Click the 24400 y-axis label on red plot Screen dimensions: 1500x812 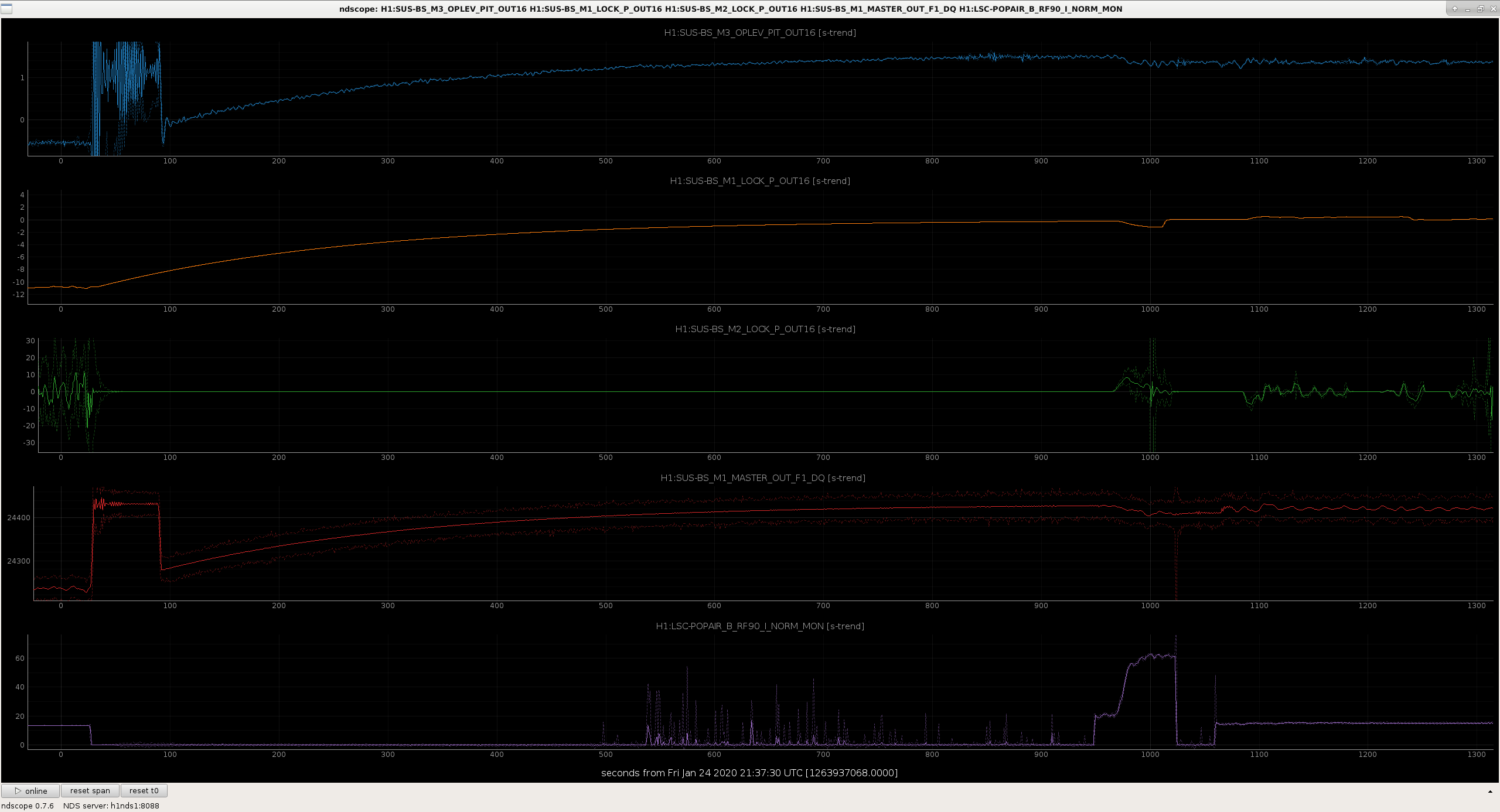tap(19, 518)
